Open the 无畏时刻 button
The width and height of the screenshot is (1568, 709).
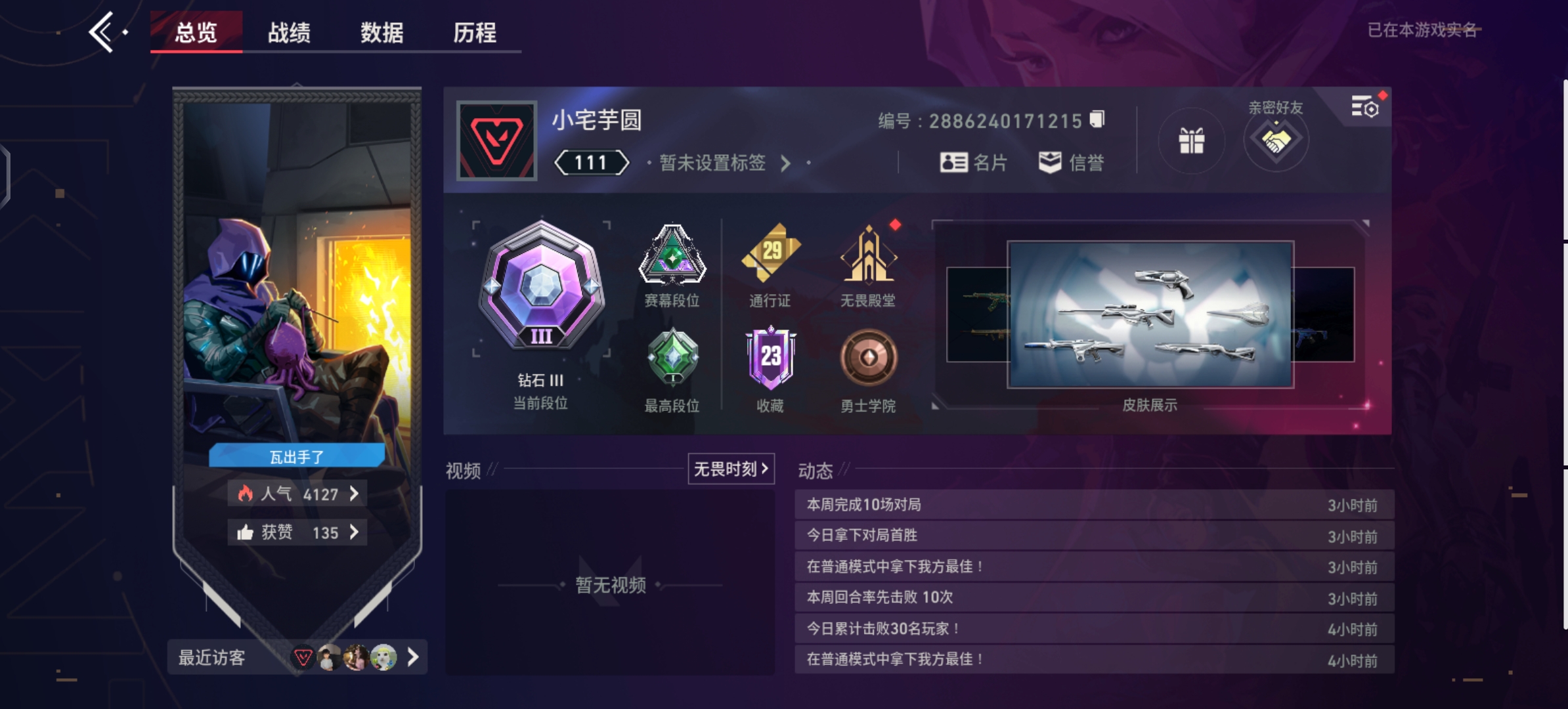[x=731, y=469]
